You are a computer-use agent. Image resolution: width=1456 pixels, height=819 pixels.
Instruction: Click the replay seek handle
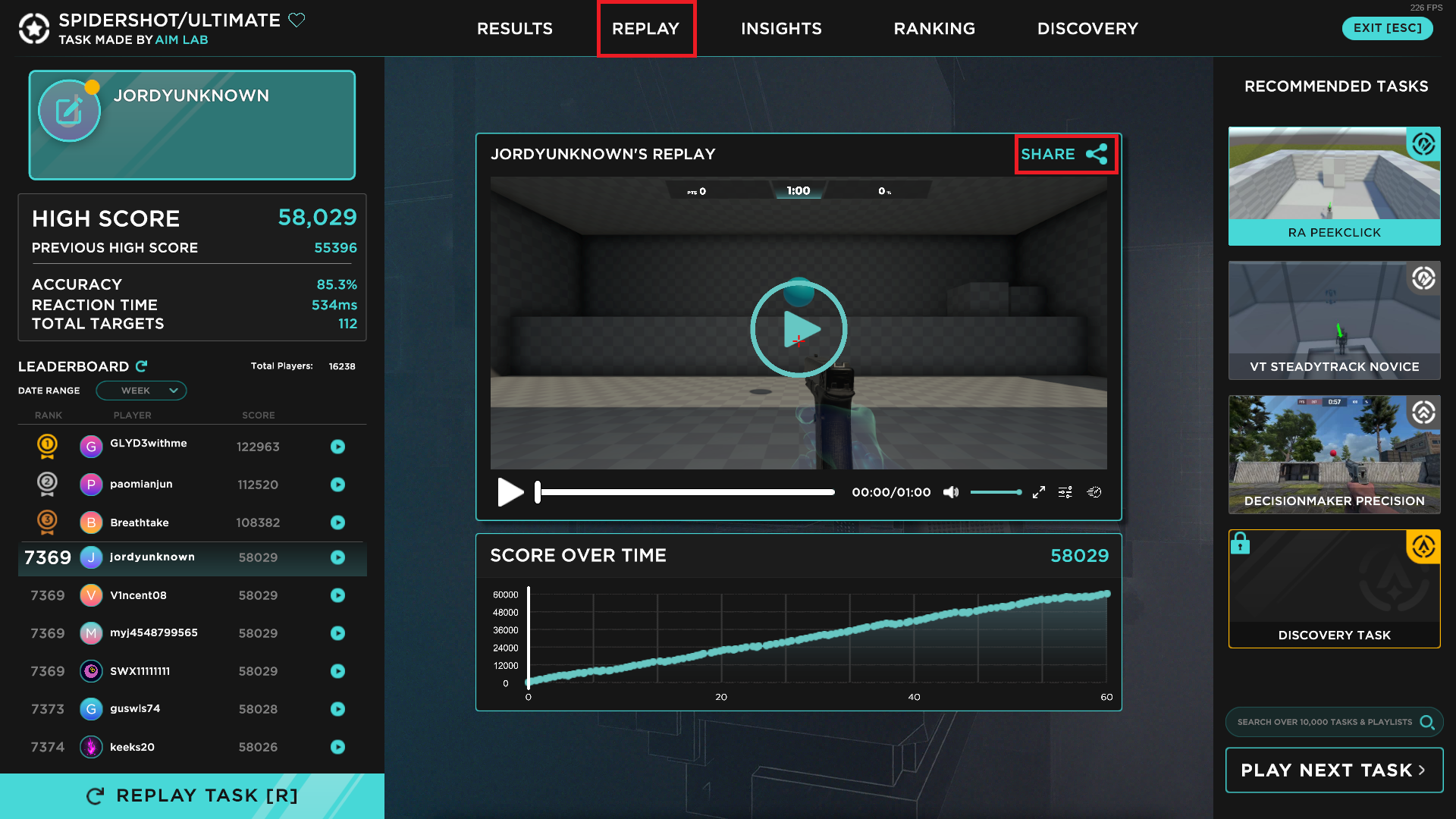click(538, 492)
